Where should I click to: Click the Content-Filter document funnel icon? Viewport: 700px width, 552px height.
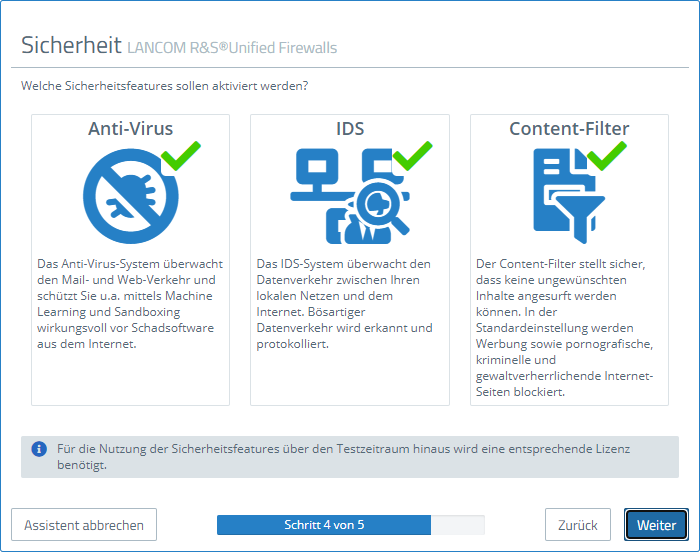[564, 195]
